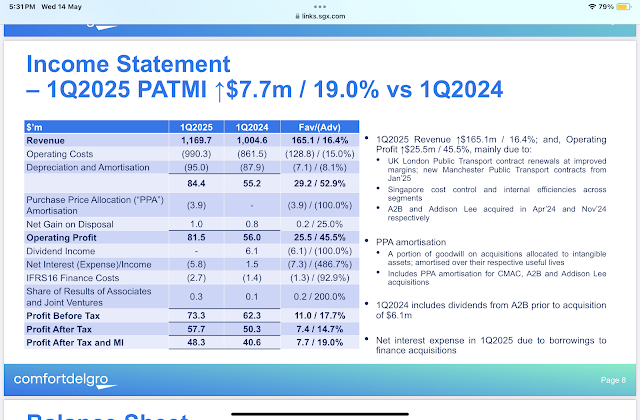Tap the A2B and Addison Lee bullet
Screen dimensions: 640x420
(x=497, y=213)
